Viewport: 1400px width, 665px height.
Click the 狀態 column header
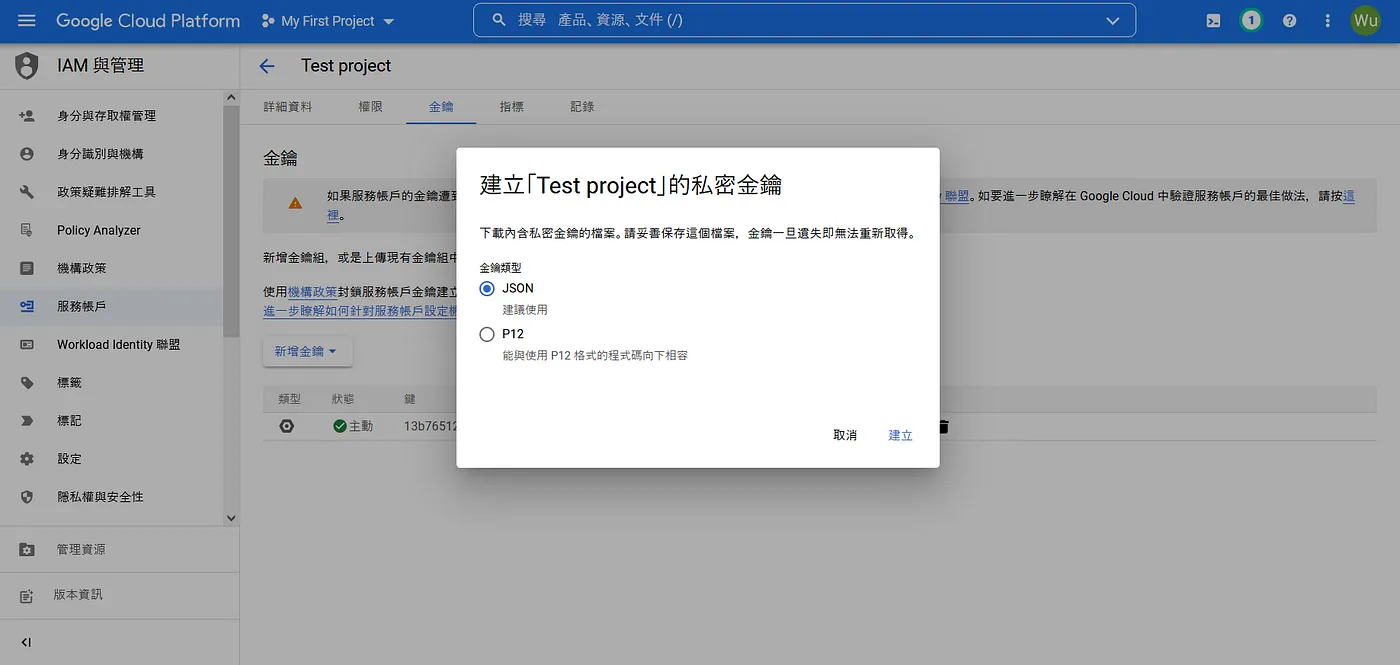[x=343, y=399]
